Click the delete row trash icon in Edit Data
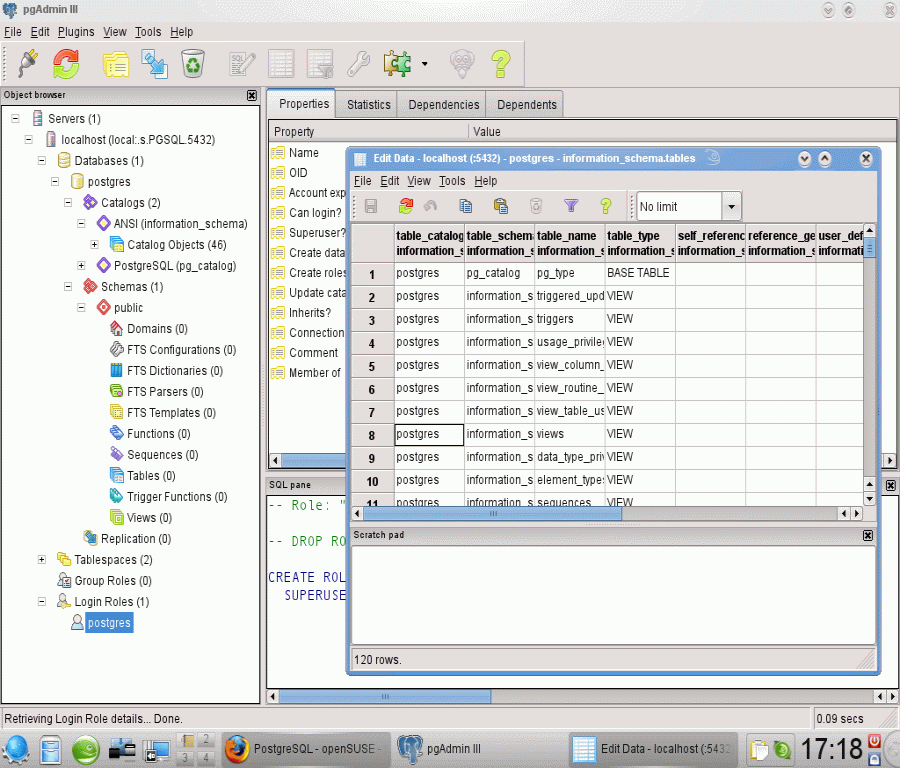Image resolution: width=900 pixels, height=768 pixels. point(536,206)
